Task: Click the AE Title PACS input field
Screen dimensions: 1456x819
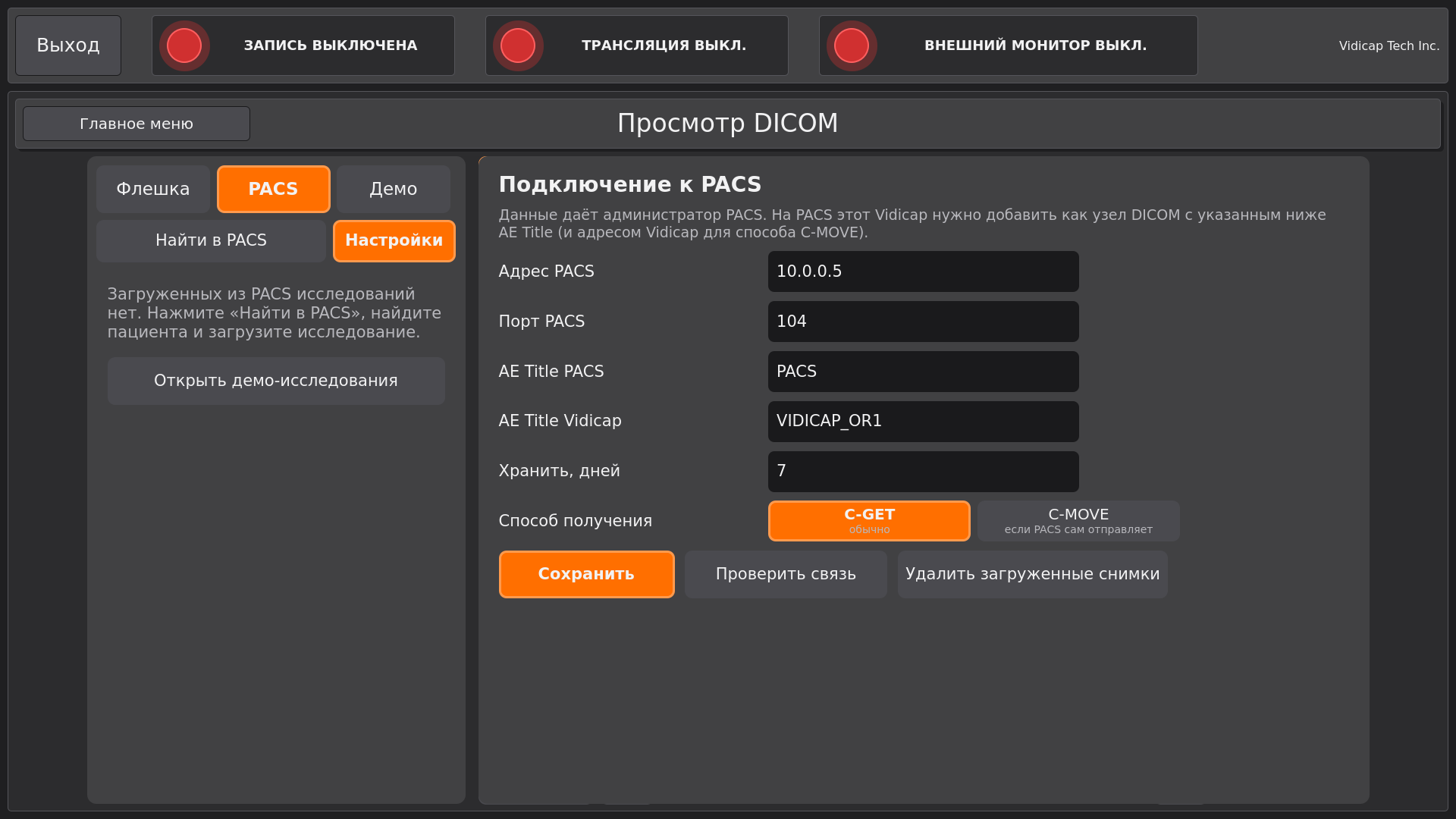Action: (924, 372)
